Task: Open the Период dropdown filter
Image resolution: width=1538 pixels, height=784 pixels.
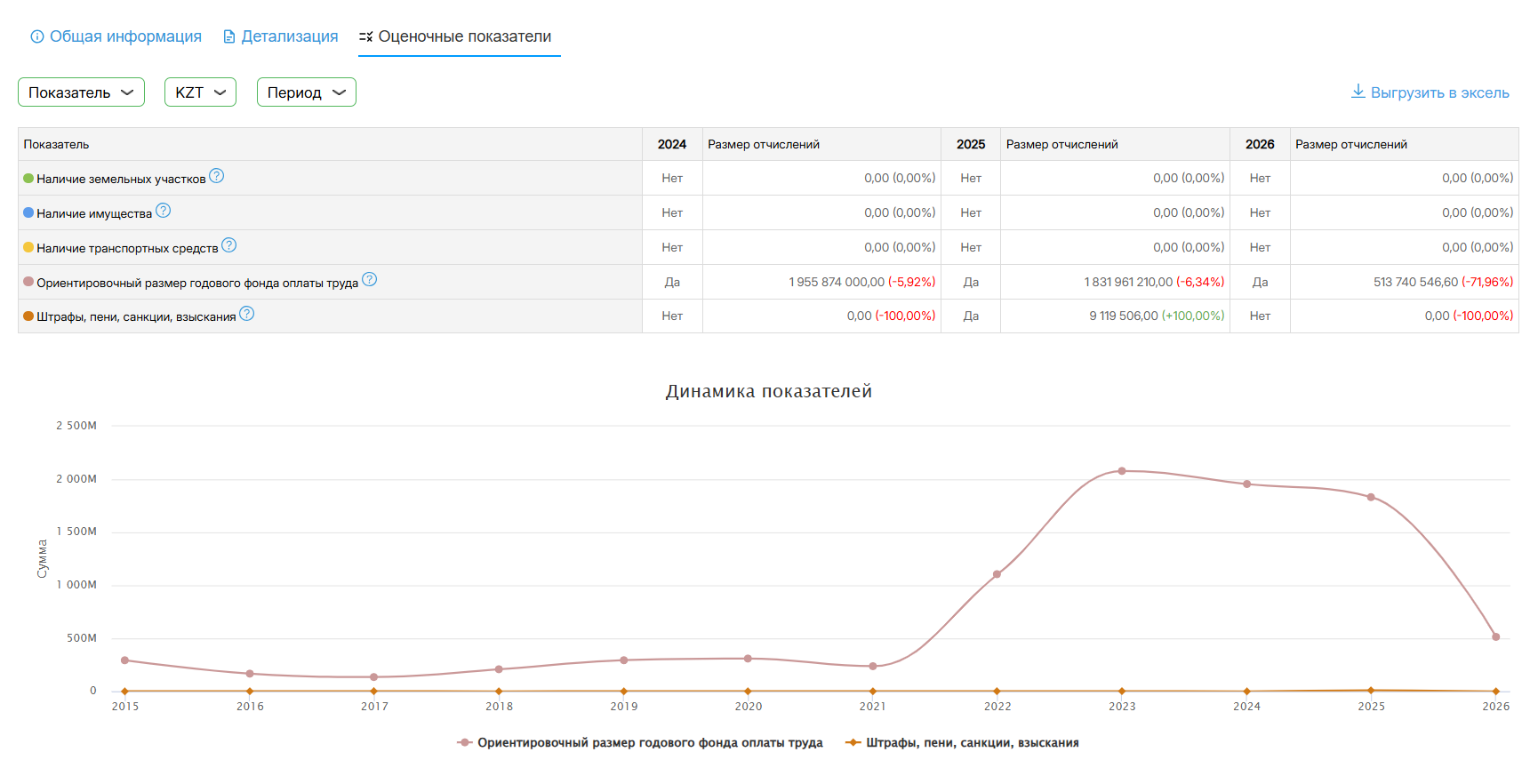Action: tap(306, 92)
